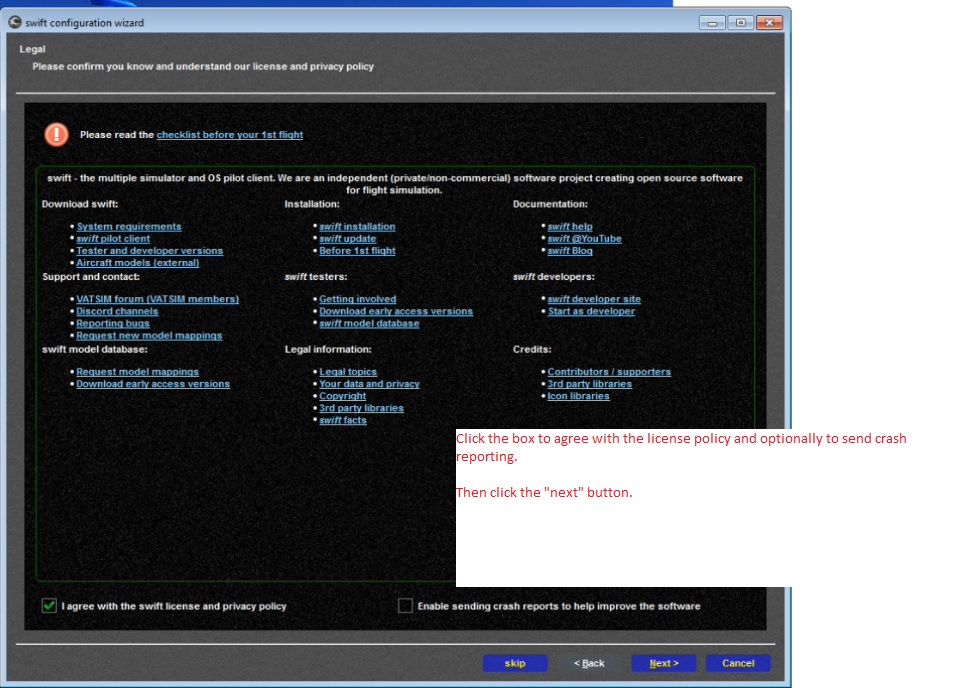Visit the swift developer site link
This screenshot has width=954, height=688.
(594, 299)
